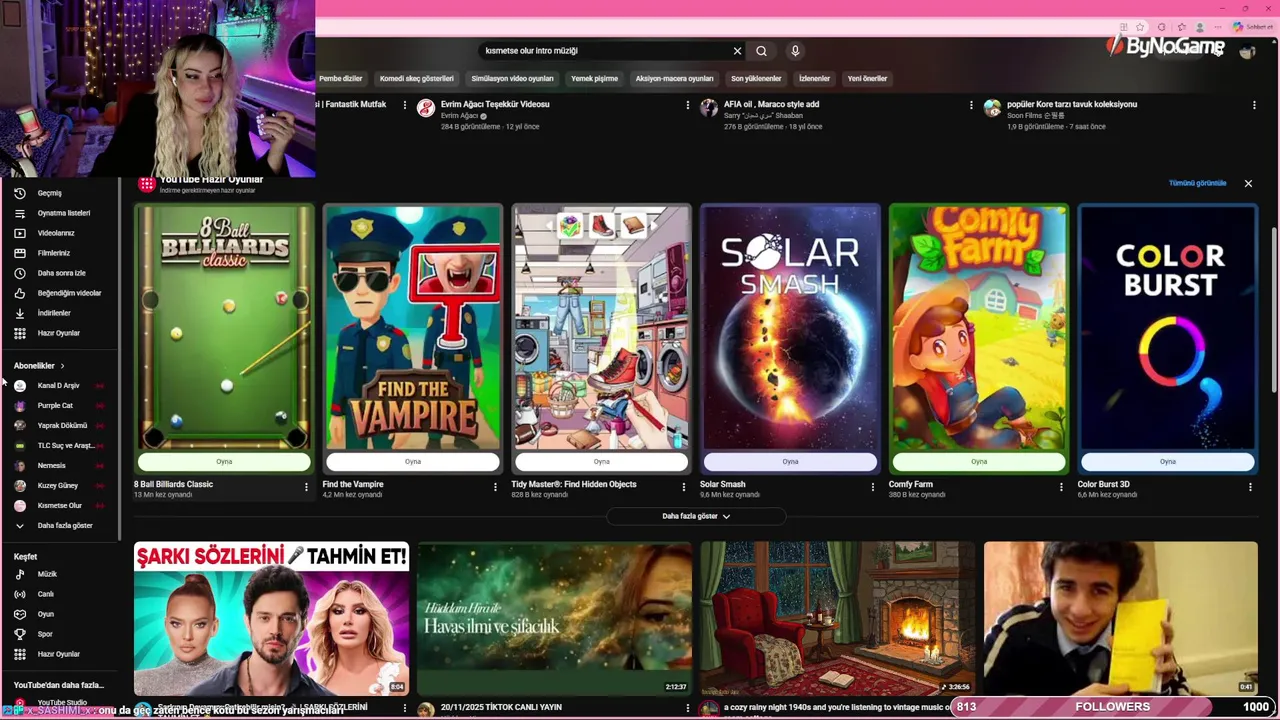
Task: Expand Abonelikler subscriptions chevron
Action: (x=62, y=366)
